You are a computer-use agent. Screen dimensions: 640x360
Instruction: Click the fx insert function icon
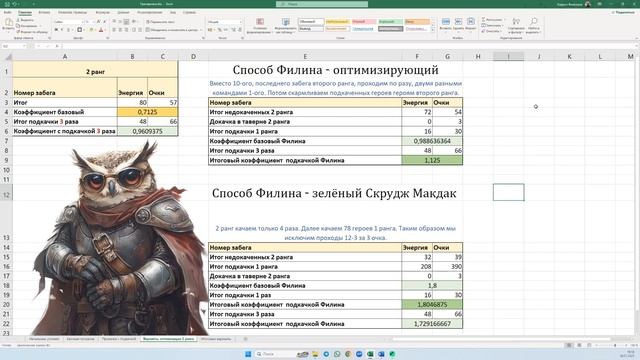(57, 46)
